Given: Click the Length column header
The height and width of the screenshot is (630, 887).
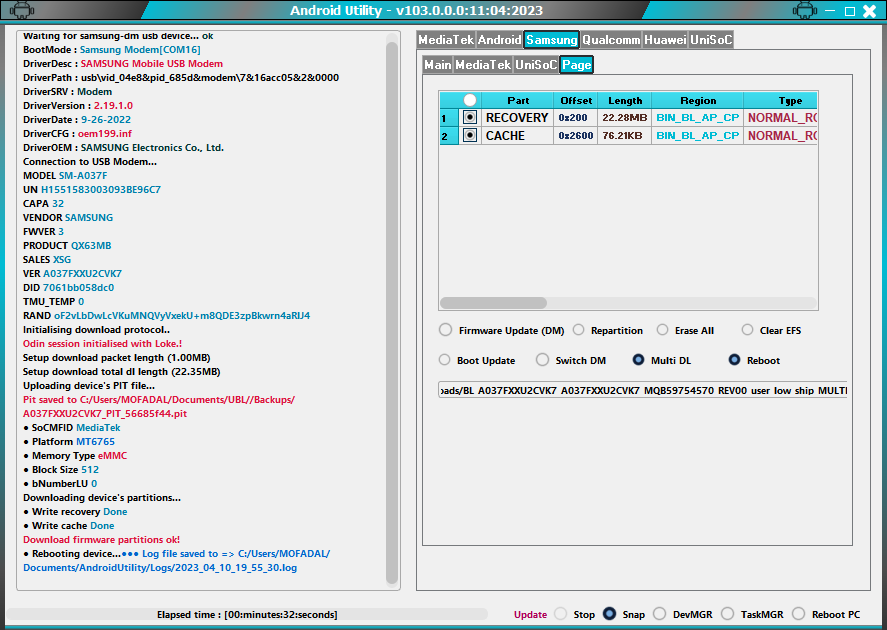Looking at the screenshot, I should [x=625, y=101].
